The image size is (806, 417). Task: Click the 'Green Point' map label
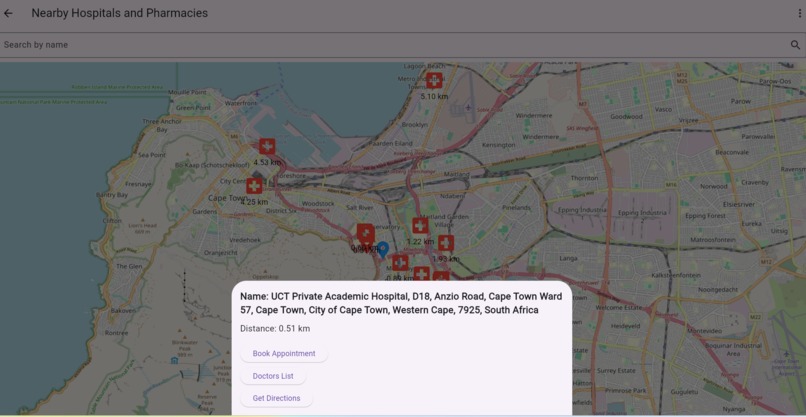click(193, 108)
